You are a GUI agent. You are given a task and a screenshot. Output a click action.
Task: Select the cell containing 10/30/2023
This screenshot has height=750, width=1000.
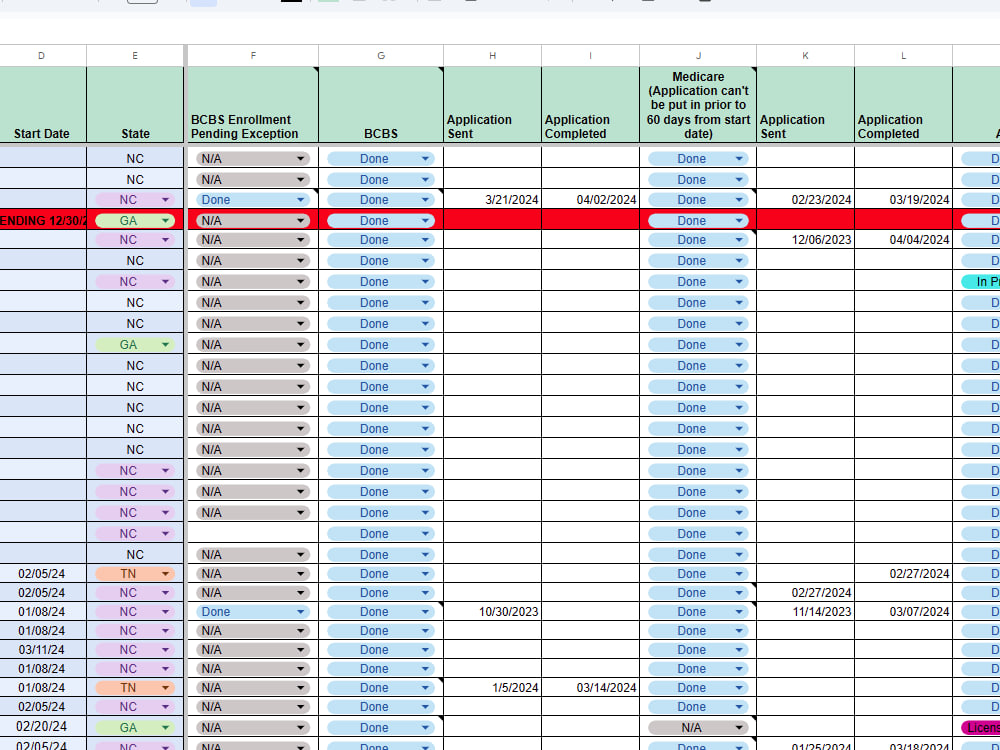492,612
